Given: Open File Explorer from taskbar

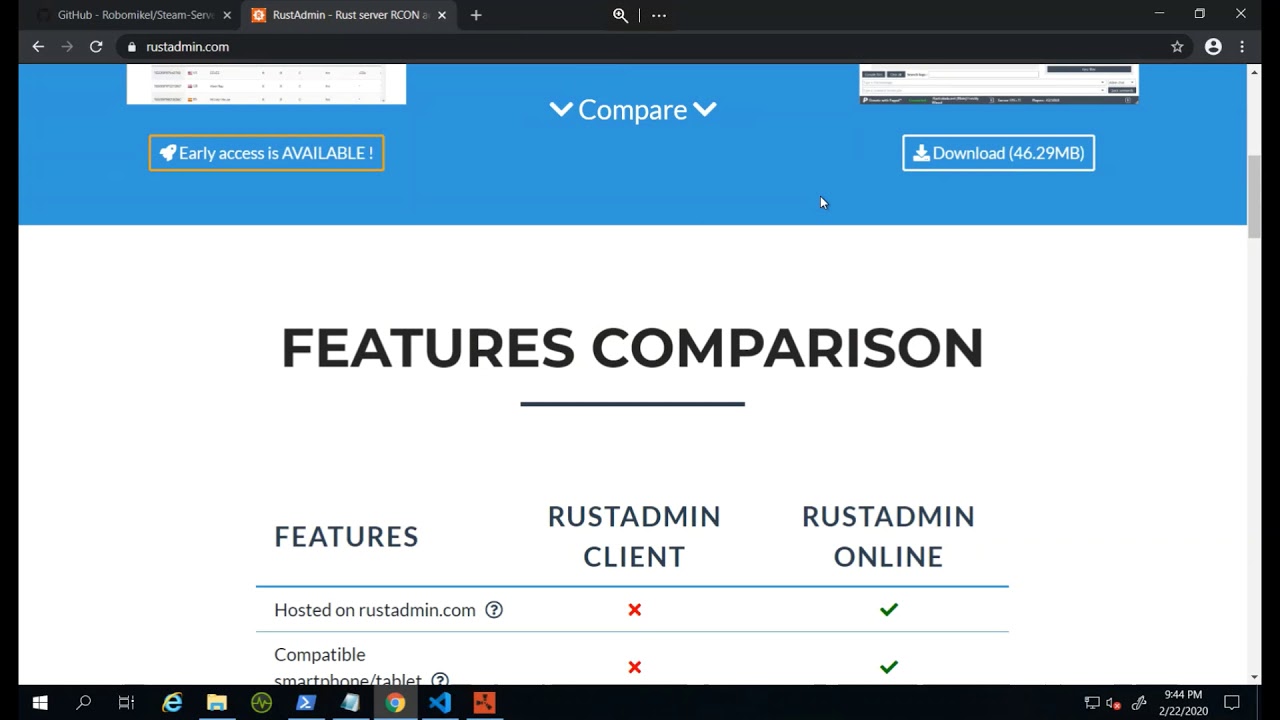Looking at the screenshot, I should [217, 703].
